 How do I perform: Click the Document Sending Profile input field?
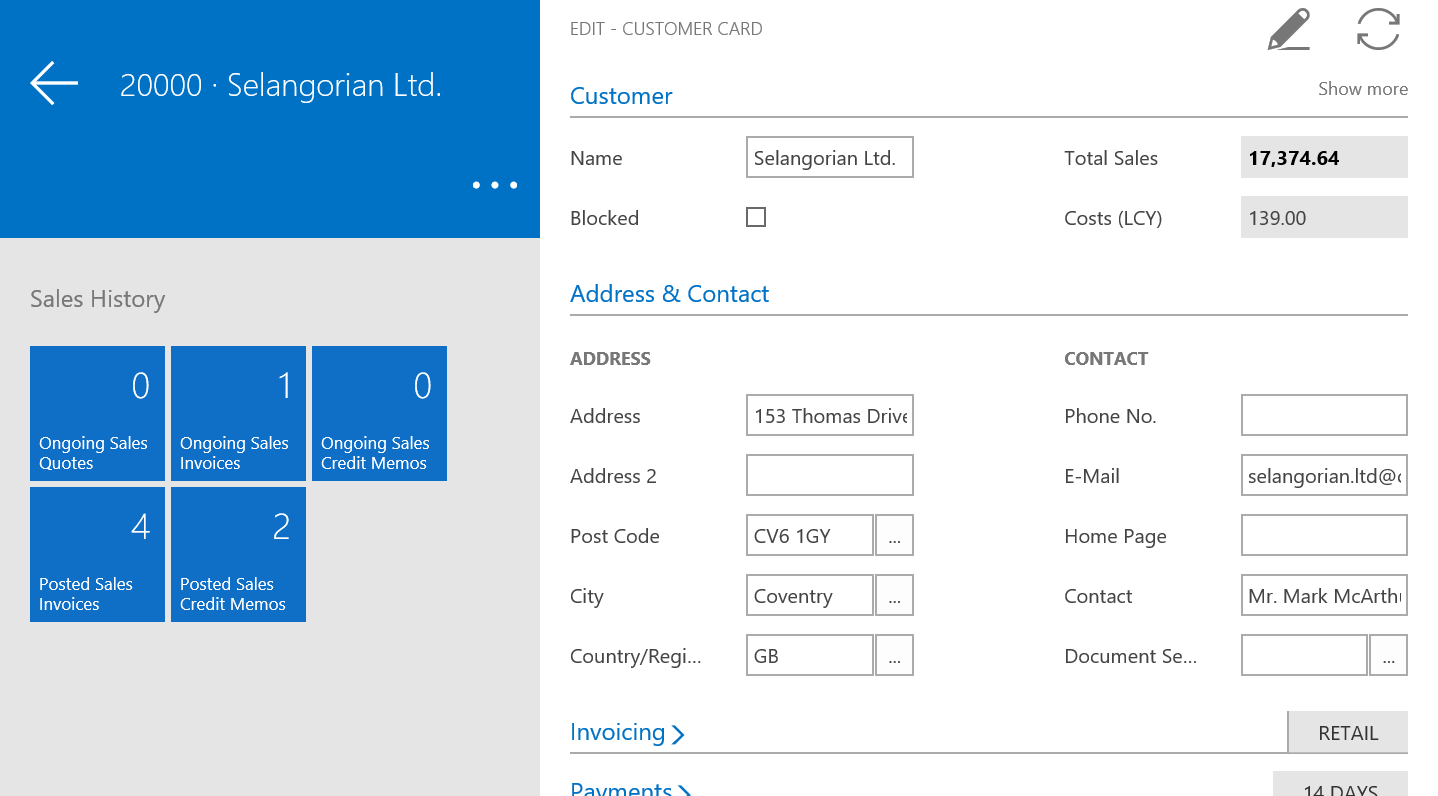[1304, 656]
